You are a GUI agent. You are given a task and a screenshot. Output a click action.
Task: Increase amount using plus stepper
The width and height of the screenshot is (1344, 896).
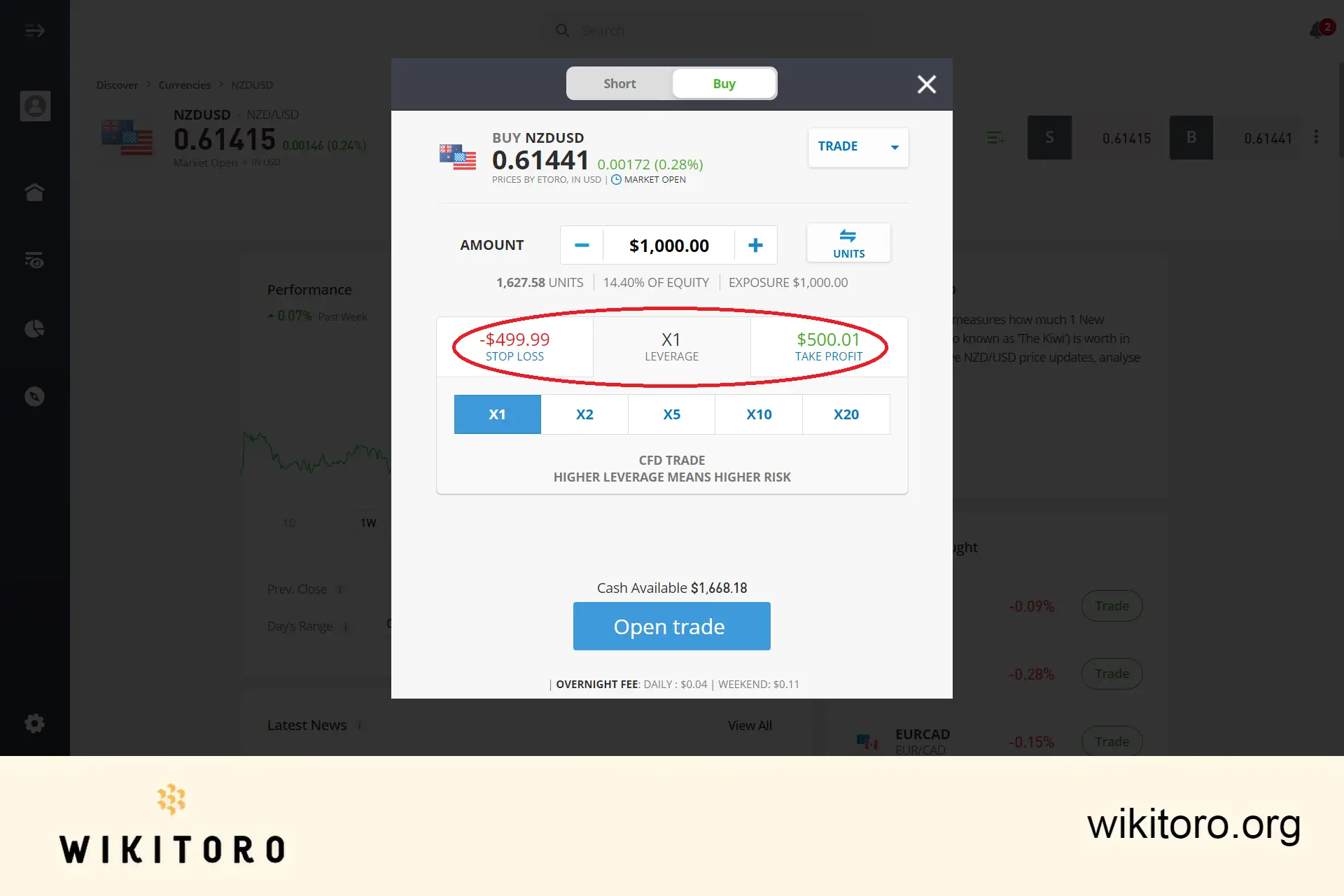756,245
